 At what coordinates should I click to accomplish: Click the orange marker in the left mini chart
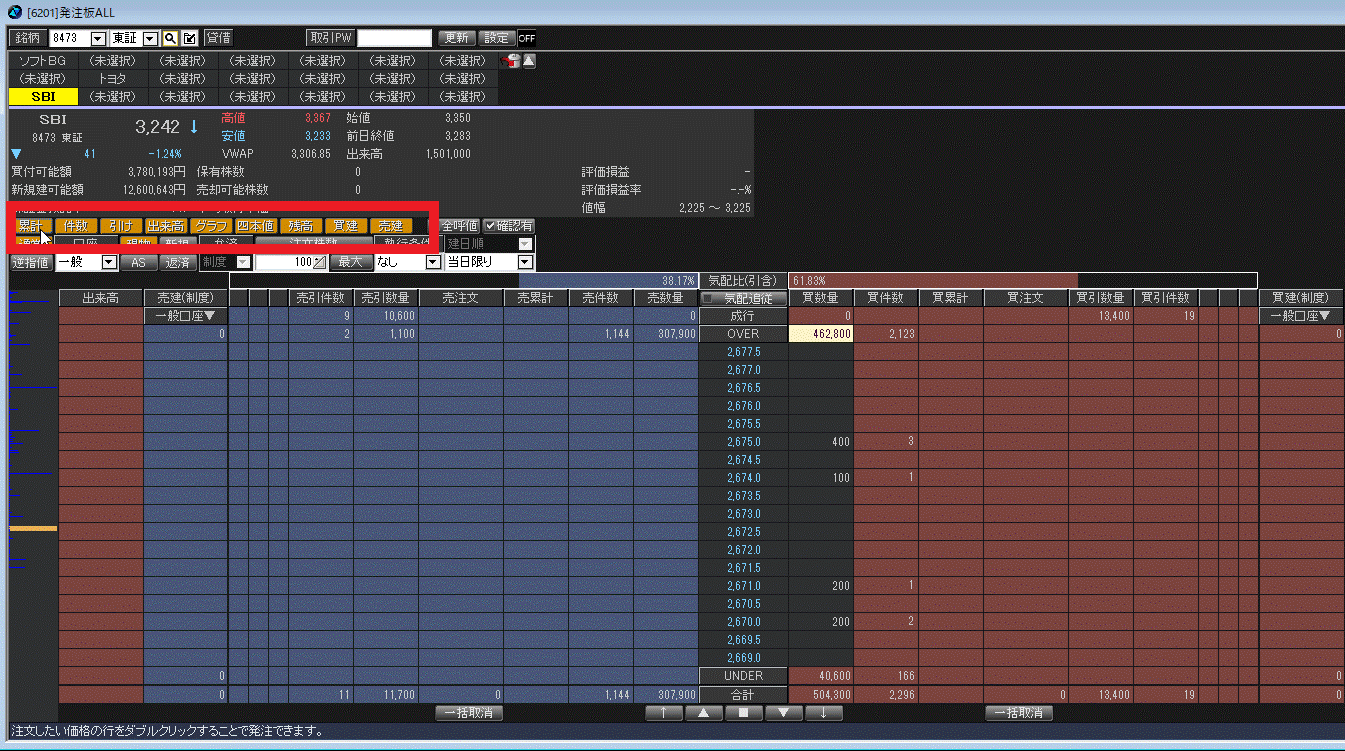(33, 528)
